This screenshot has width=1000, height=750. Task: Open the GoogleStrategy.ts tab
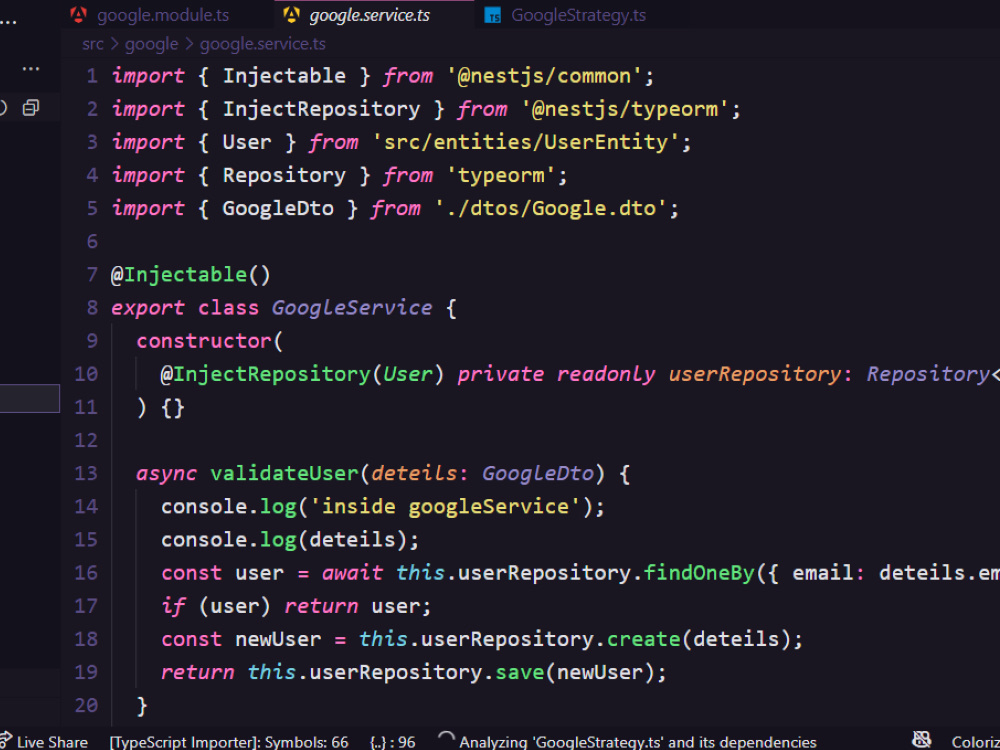click(x=578, y=15)
